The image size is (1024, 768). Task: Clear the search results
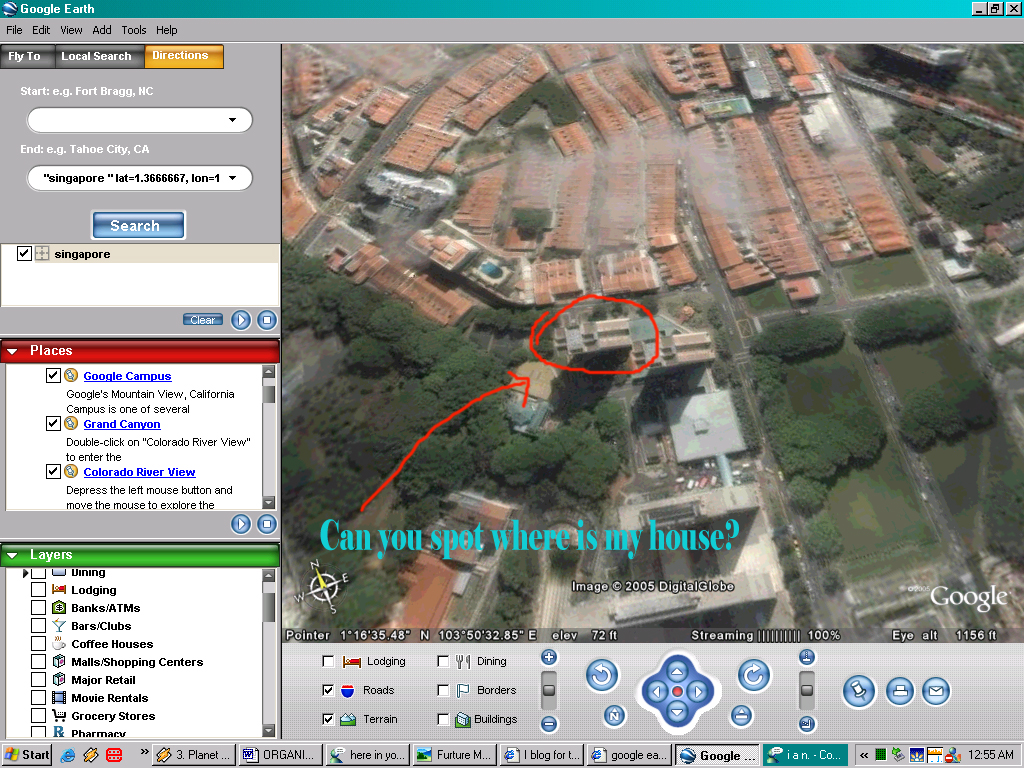202,319
